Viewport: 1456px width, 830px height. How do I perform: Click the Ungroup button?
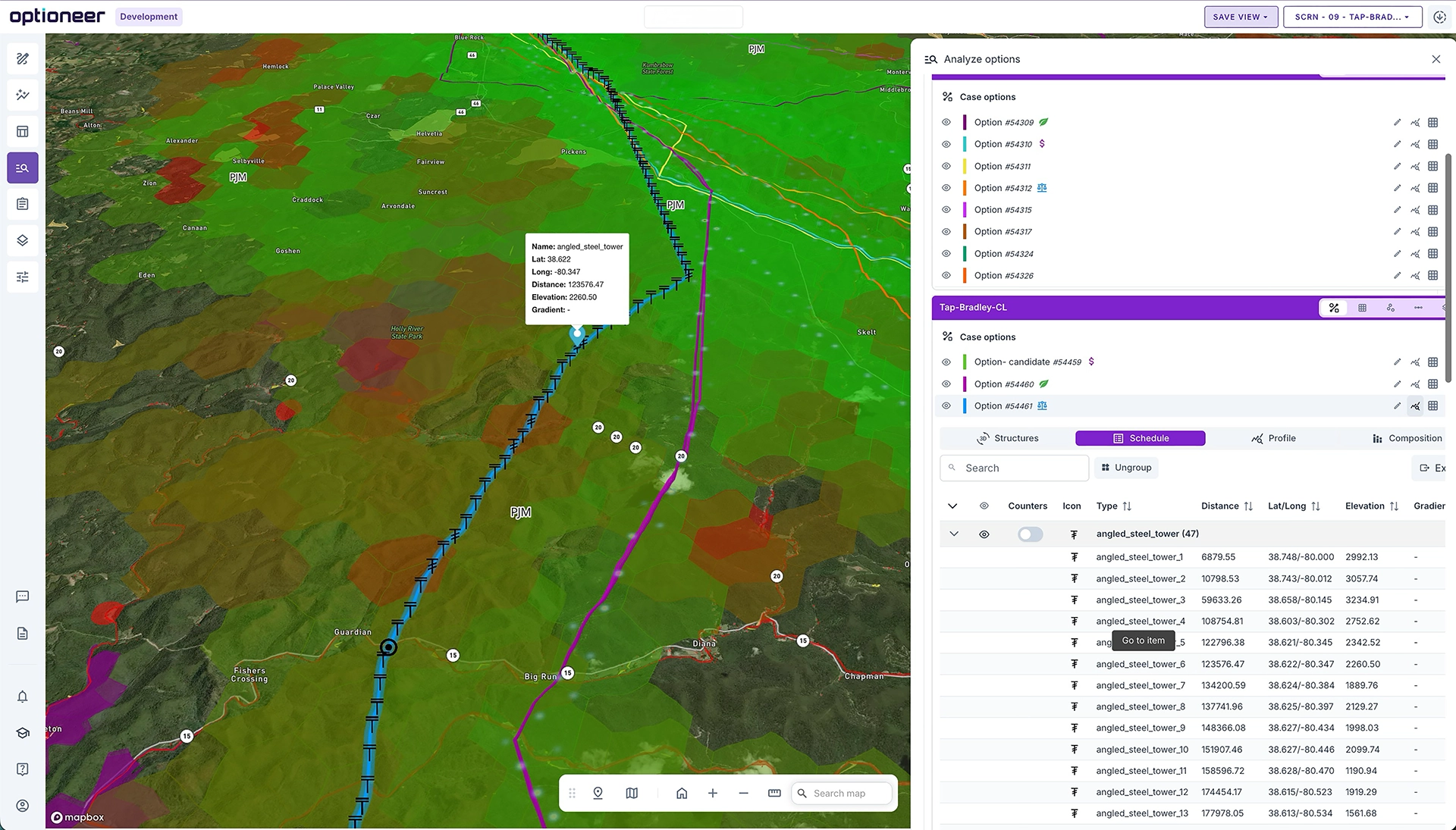(x=1126, y=468)
